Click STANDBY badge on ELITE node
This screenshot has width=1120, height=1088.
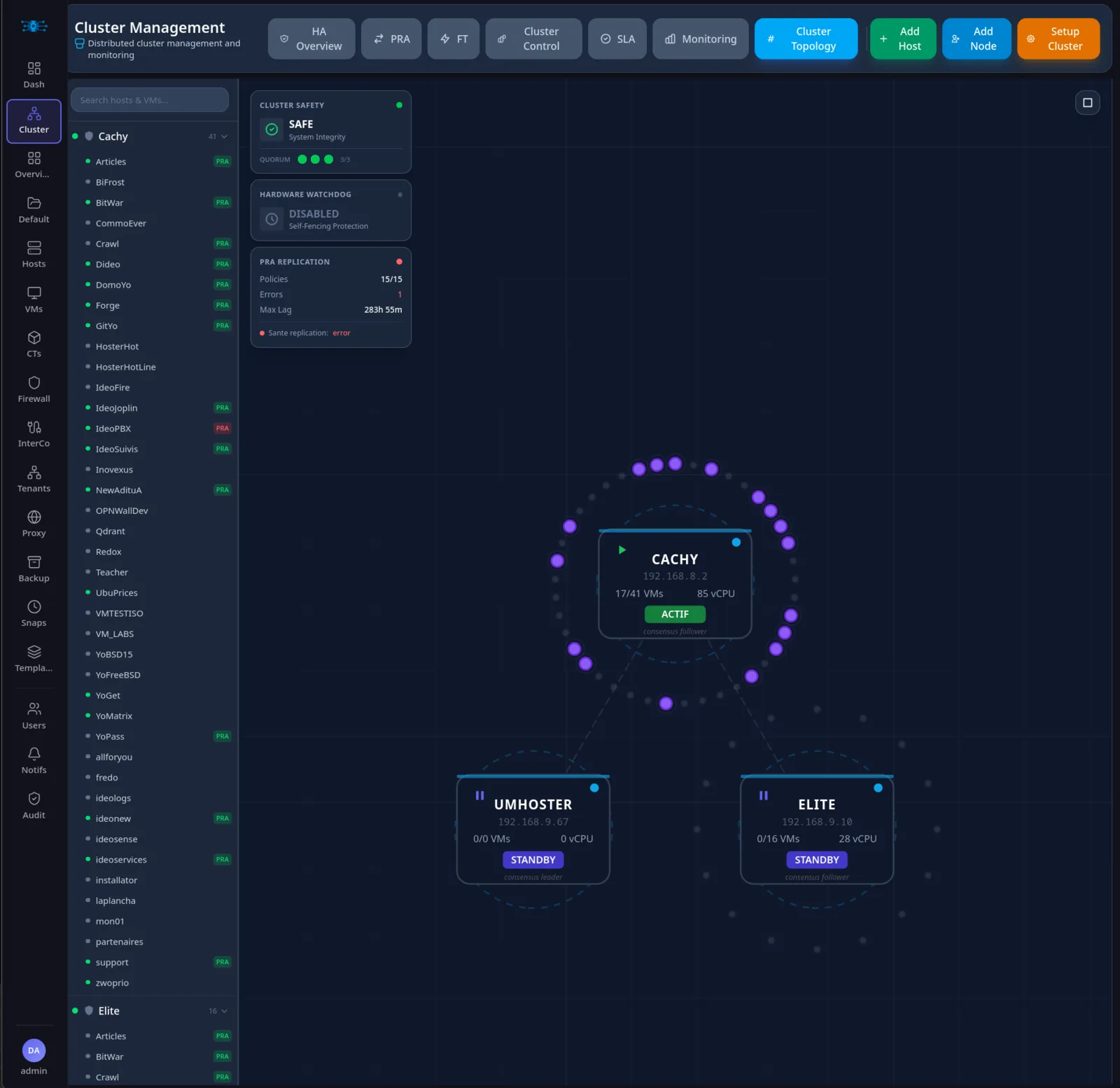click(x=816, y=860)
